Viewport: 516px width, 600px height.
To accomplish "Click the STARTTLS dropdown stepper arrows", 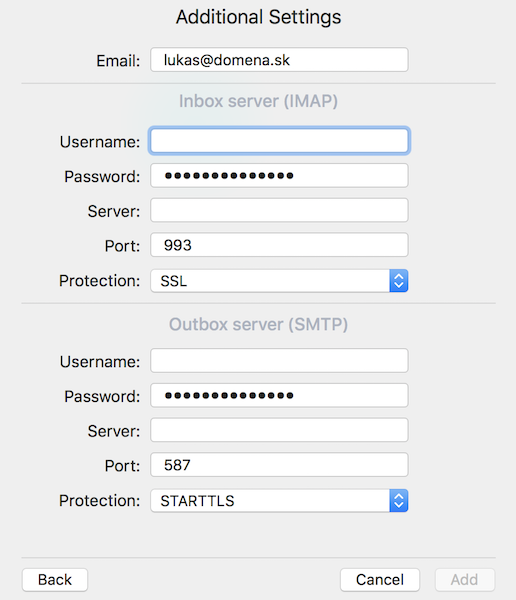I will [399, 501].
